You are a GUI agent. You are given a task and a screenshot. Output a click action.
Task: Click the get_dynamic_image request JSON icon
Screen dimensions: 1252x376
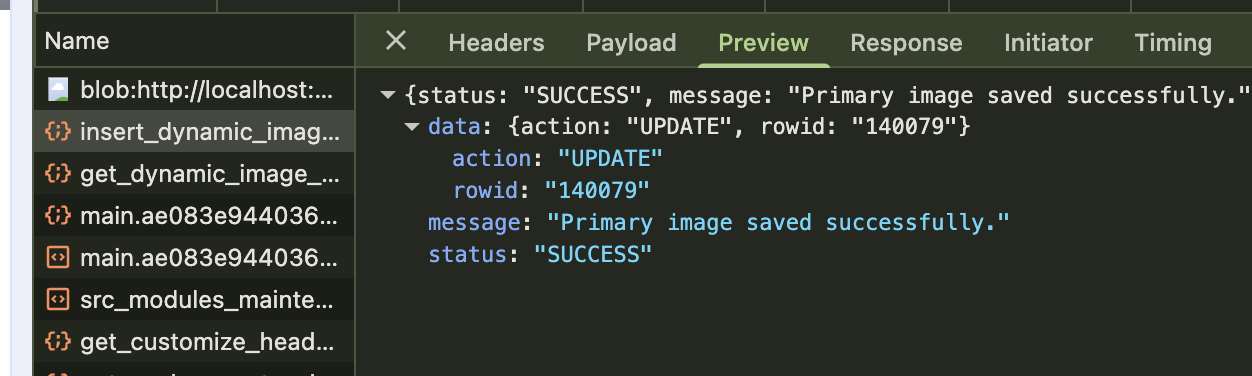(x=59, y=174)
